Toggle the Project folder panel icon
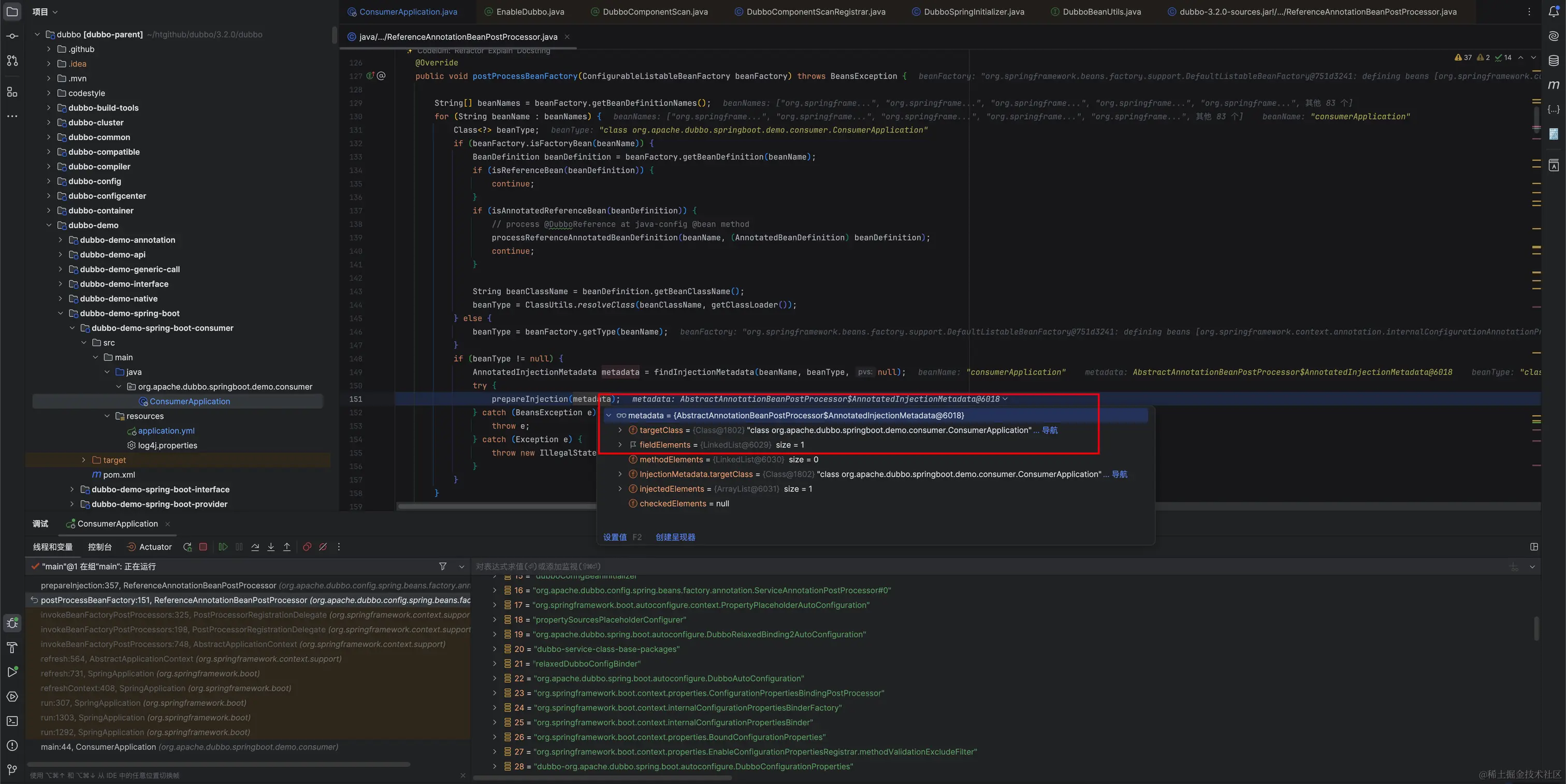 tap(12, 11)
